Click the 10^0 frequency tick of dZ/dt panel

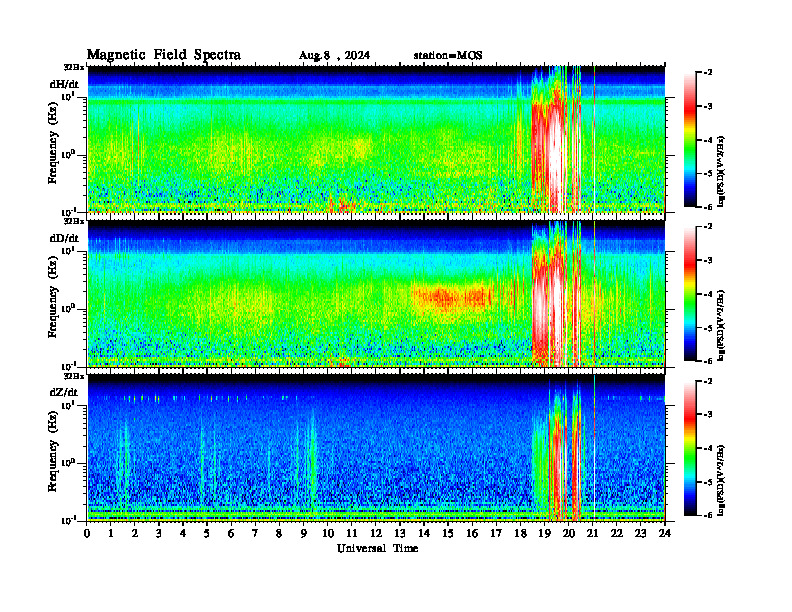click(x=68, y=463)
